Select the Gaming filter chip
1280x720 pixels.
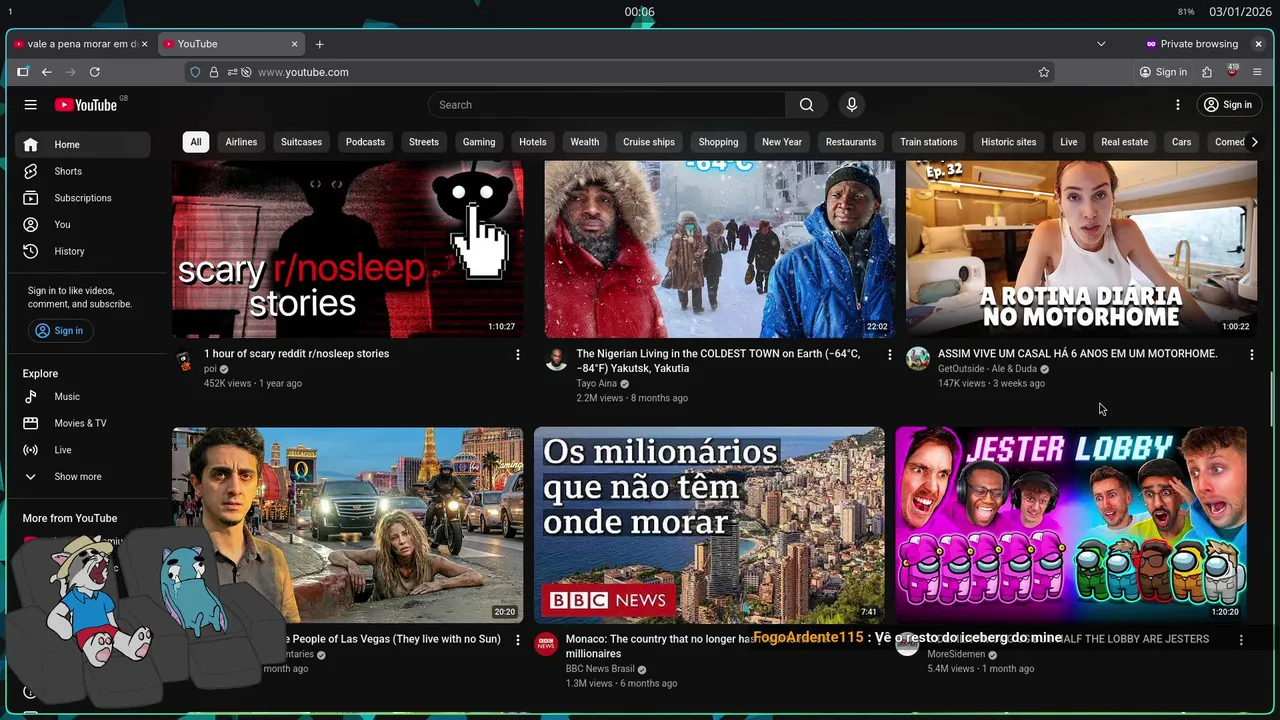(479, 142)
